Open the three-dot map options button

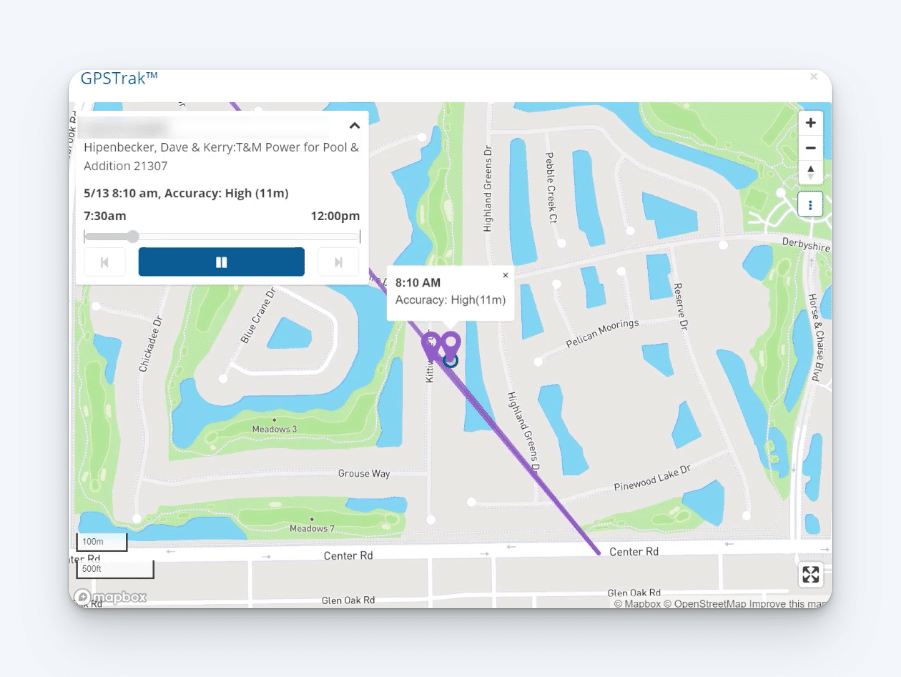click(810, 205)
